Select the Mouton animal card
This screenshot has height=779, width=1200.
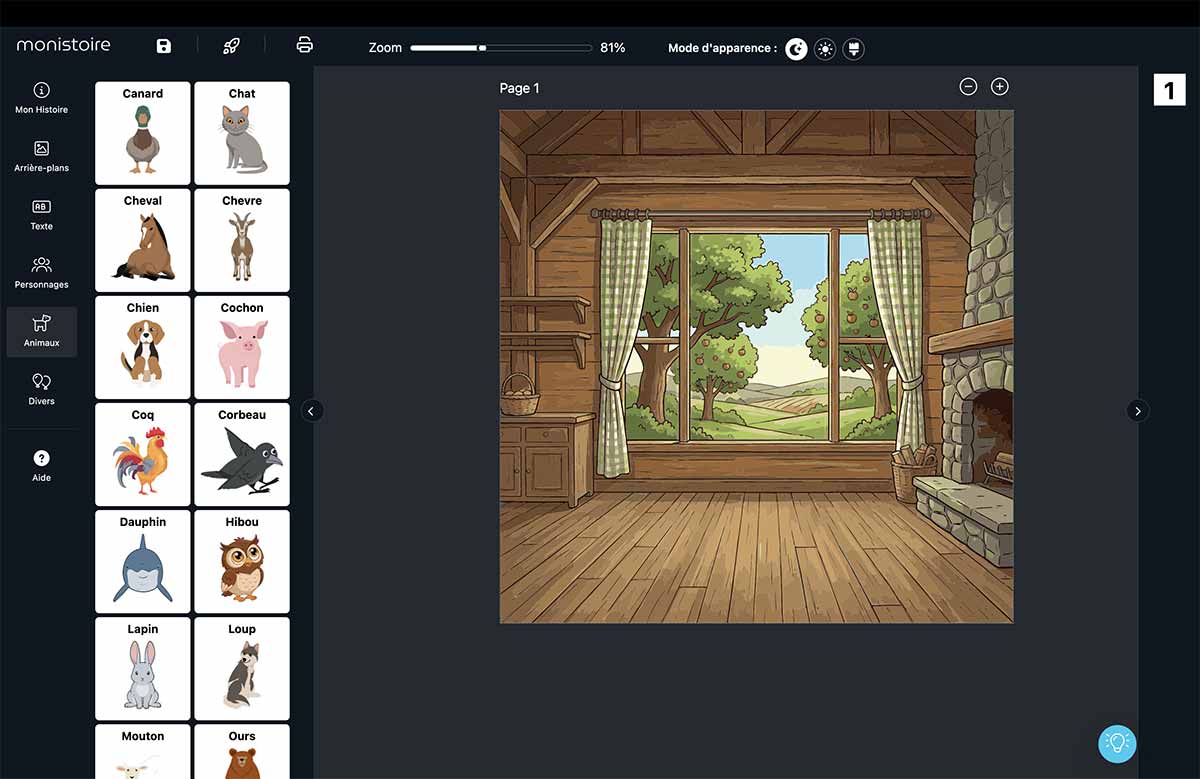coord(143,751)
